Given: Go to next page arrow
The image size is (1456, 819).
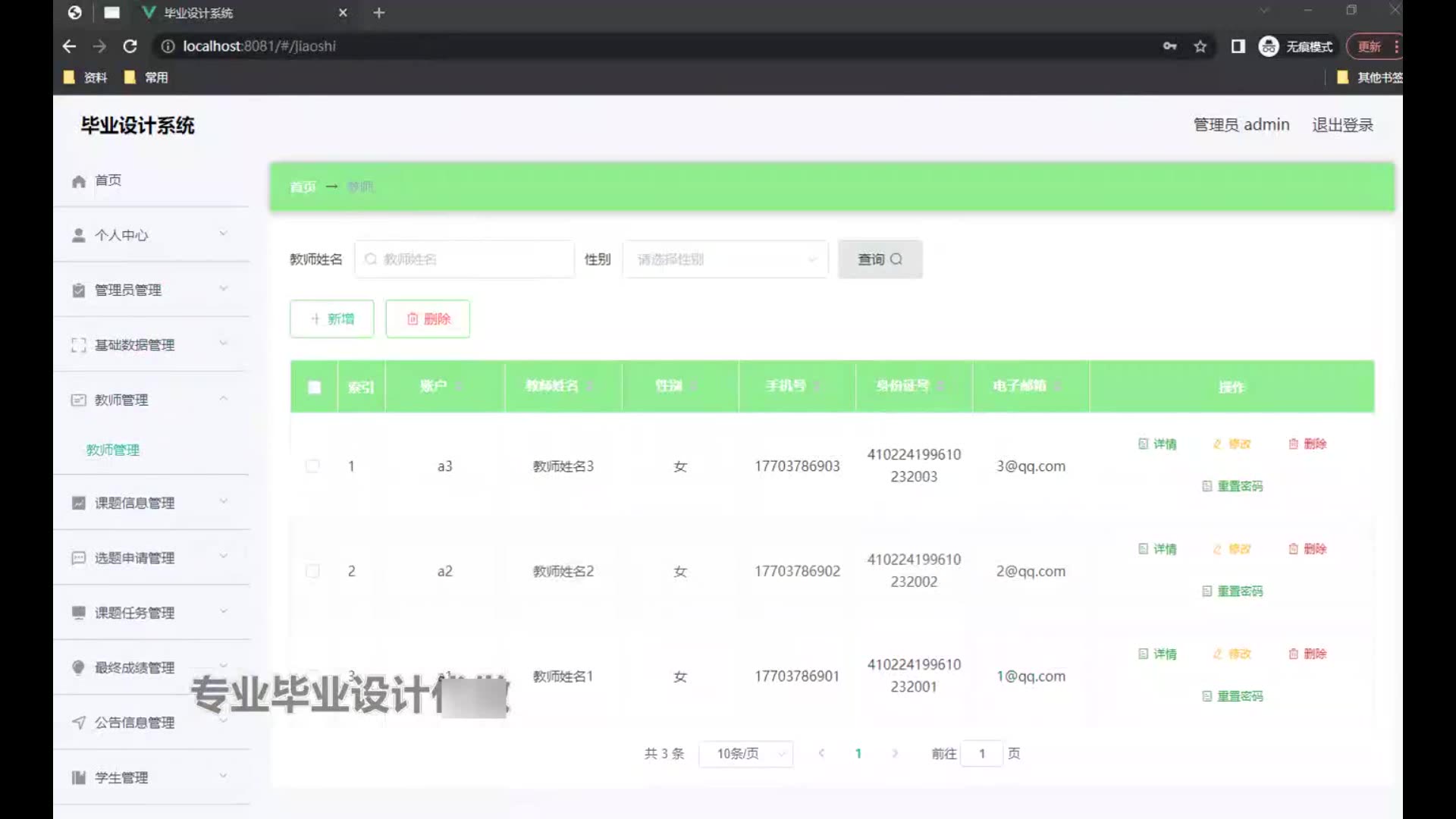Looking at the screenshot, I should point(895,754).
